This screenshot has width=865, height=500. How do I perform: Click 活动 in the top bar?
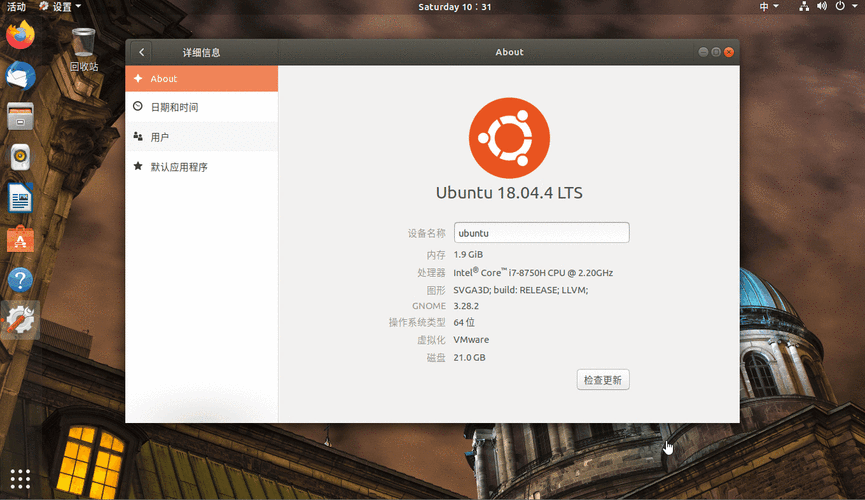(x=16, y=6)
